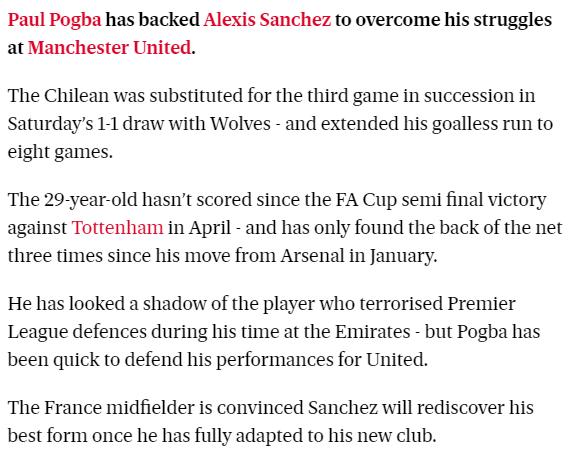Click the words France midfielder
The width and height of the screenshot is (570, 469).
point(120,407)
